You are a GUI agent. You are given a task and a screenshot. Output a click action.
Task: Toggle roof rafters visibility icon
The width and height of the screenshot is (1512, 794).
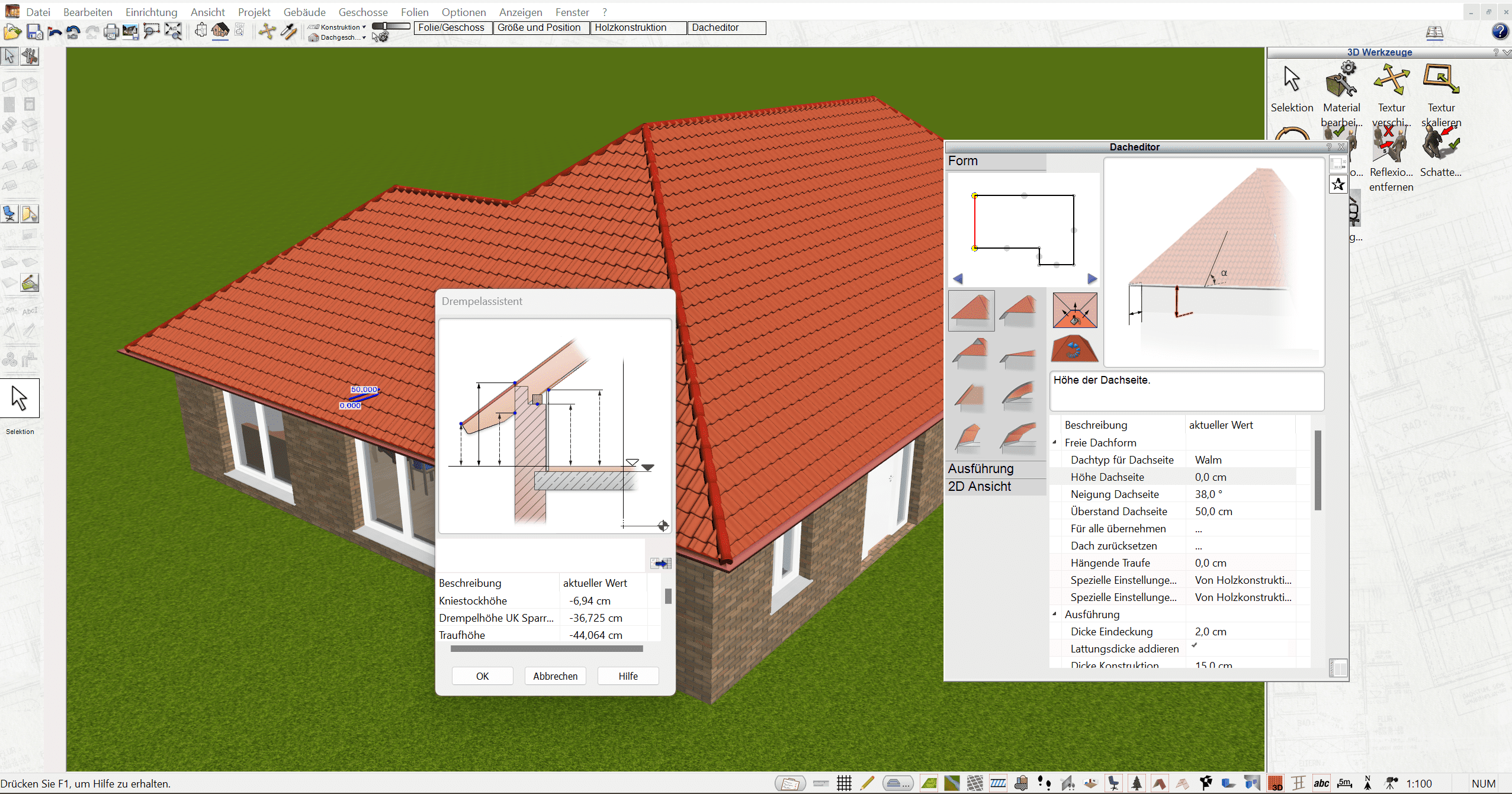tap(1183, 783)
